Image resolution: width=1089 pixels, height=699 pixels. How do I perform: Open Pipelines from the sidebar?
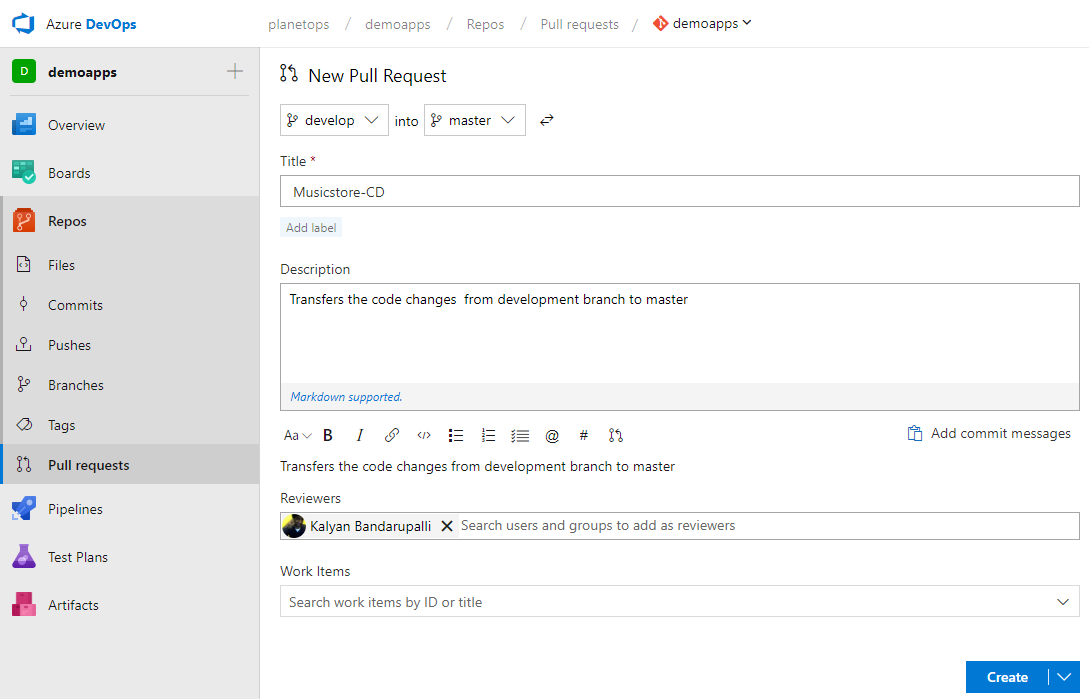tap(131, 509)
